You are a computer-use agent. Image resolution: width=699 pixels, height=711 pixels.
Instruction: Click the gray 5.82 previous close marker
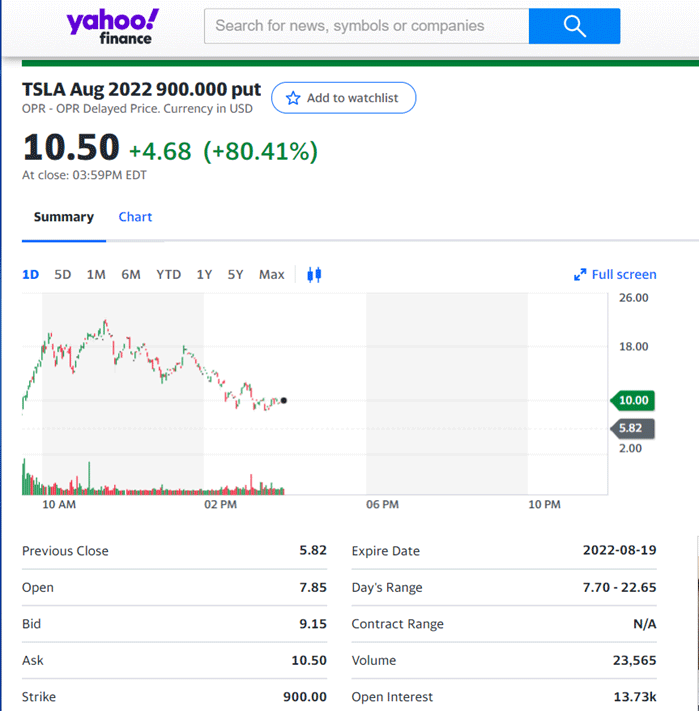tap(633, 428)
